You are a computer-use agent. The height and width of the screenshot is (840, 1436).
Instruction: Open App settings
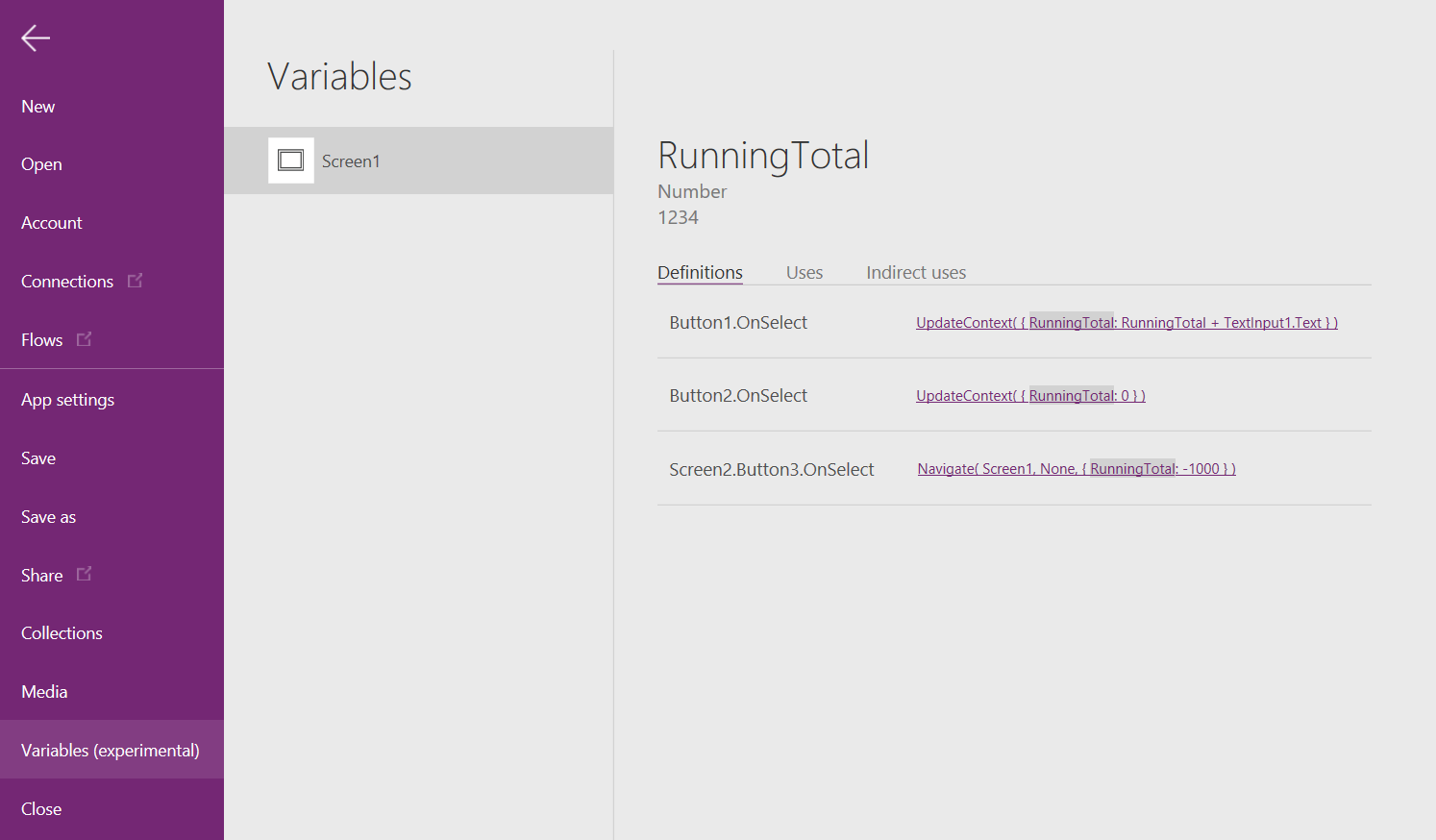tap(67, 400)
